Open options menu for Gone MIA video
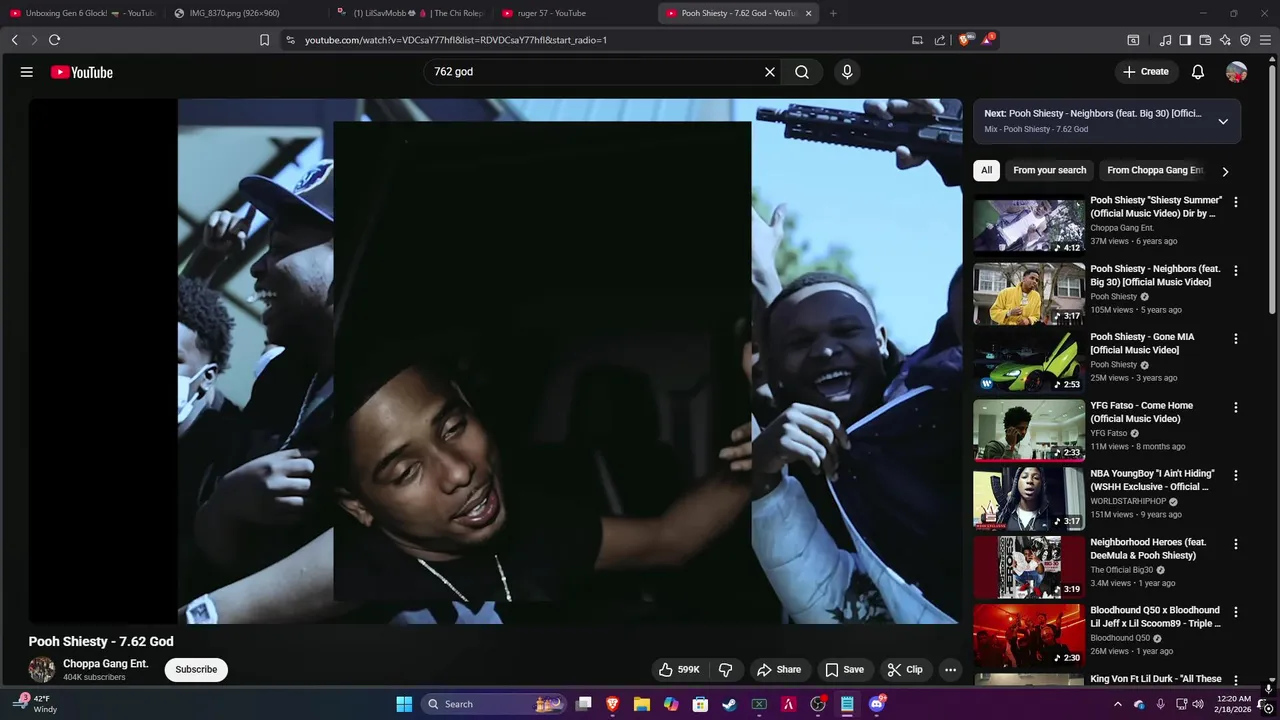This screenshot has width=1280, height=720. pos(1236,339)
